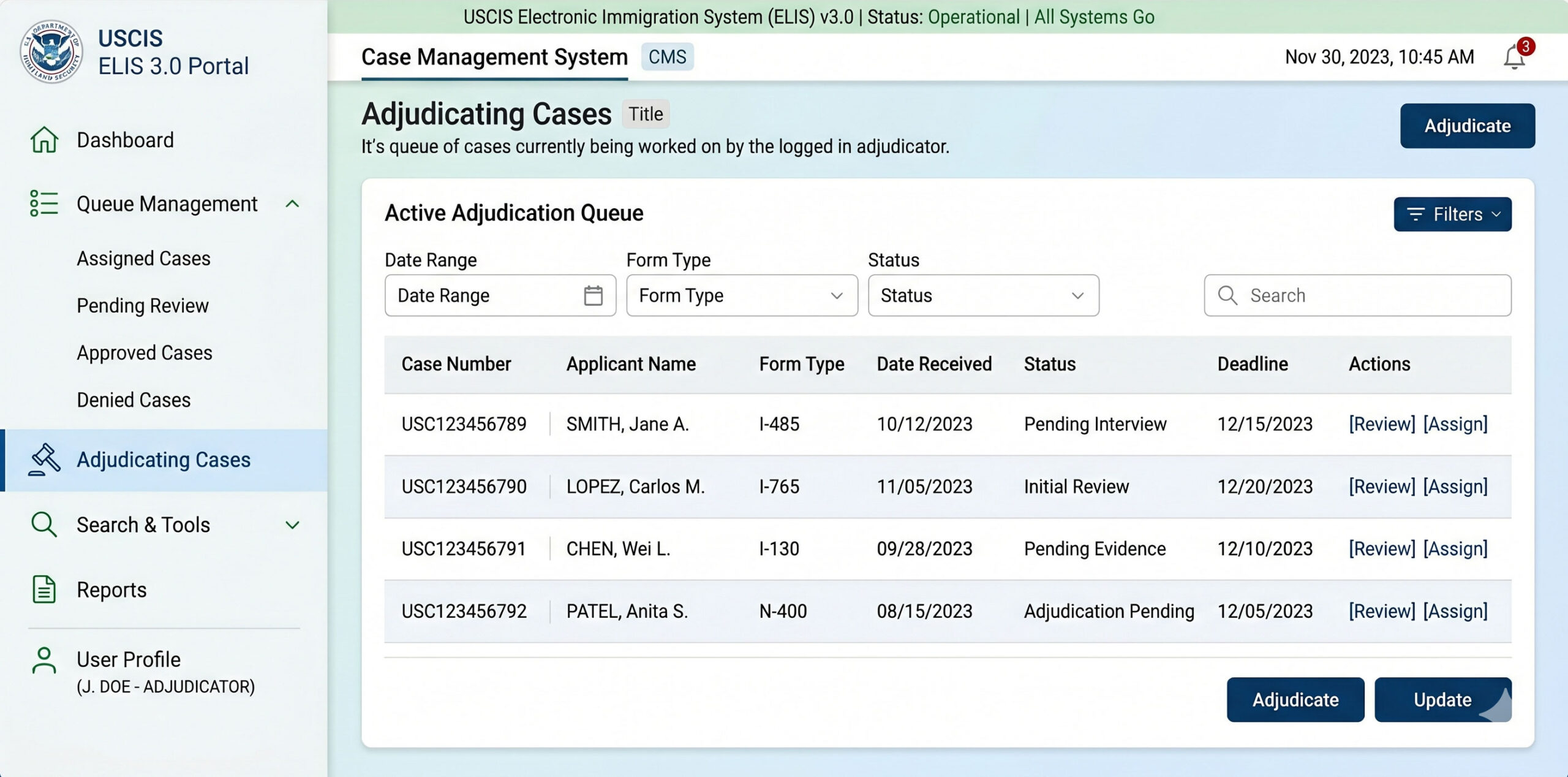Click the USCIS department seal logo

coord(52,51)
